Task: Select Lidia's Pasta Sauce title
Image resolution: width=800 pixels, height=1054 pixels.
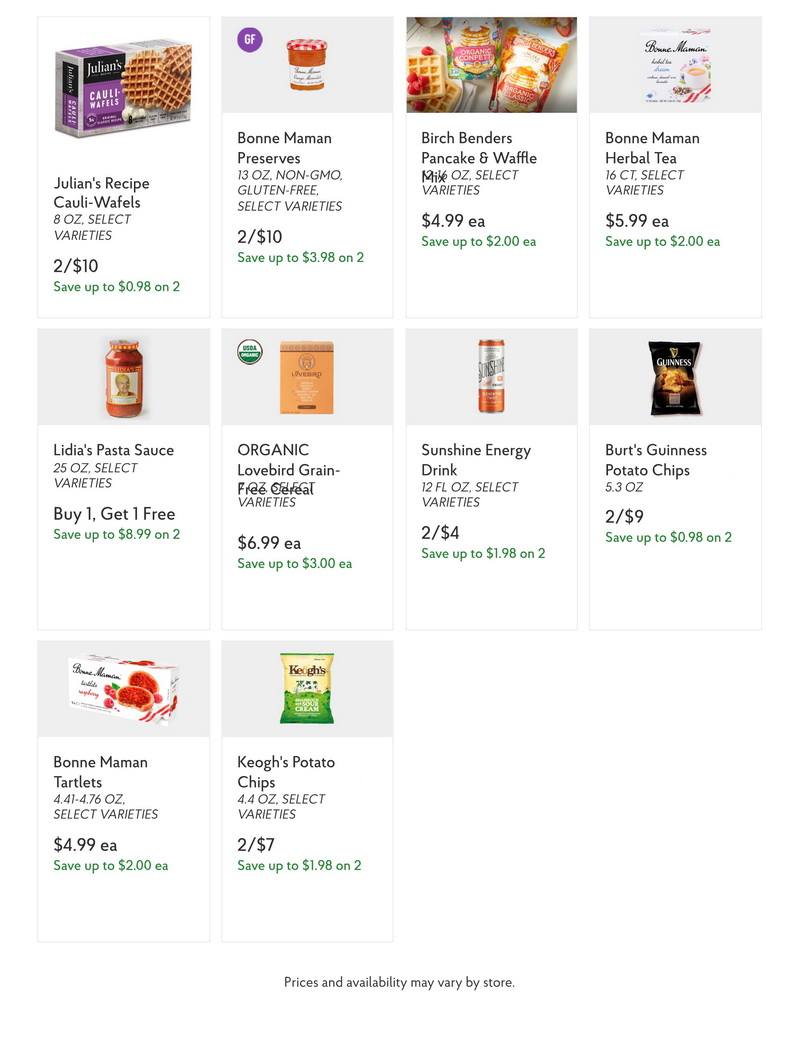Action: click(x=114, y=450)
